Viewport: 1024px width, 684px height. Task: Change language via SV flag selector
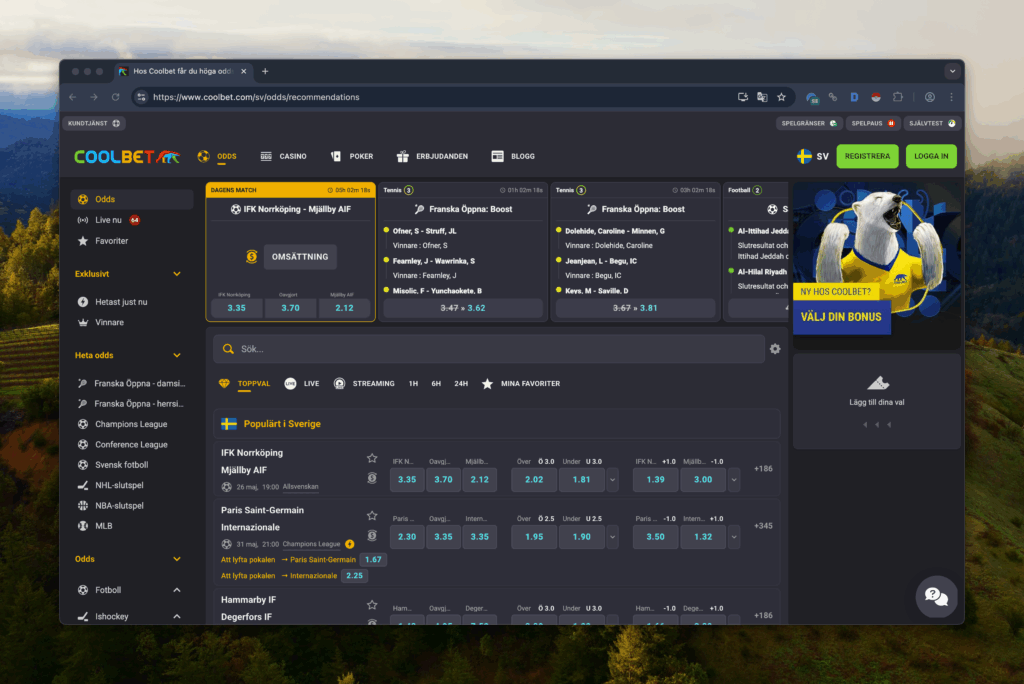pyautogui.click(x=812, y=156)
